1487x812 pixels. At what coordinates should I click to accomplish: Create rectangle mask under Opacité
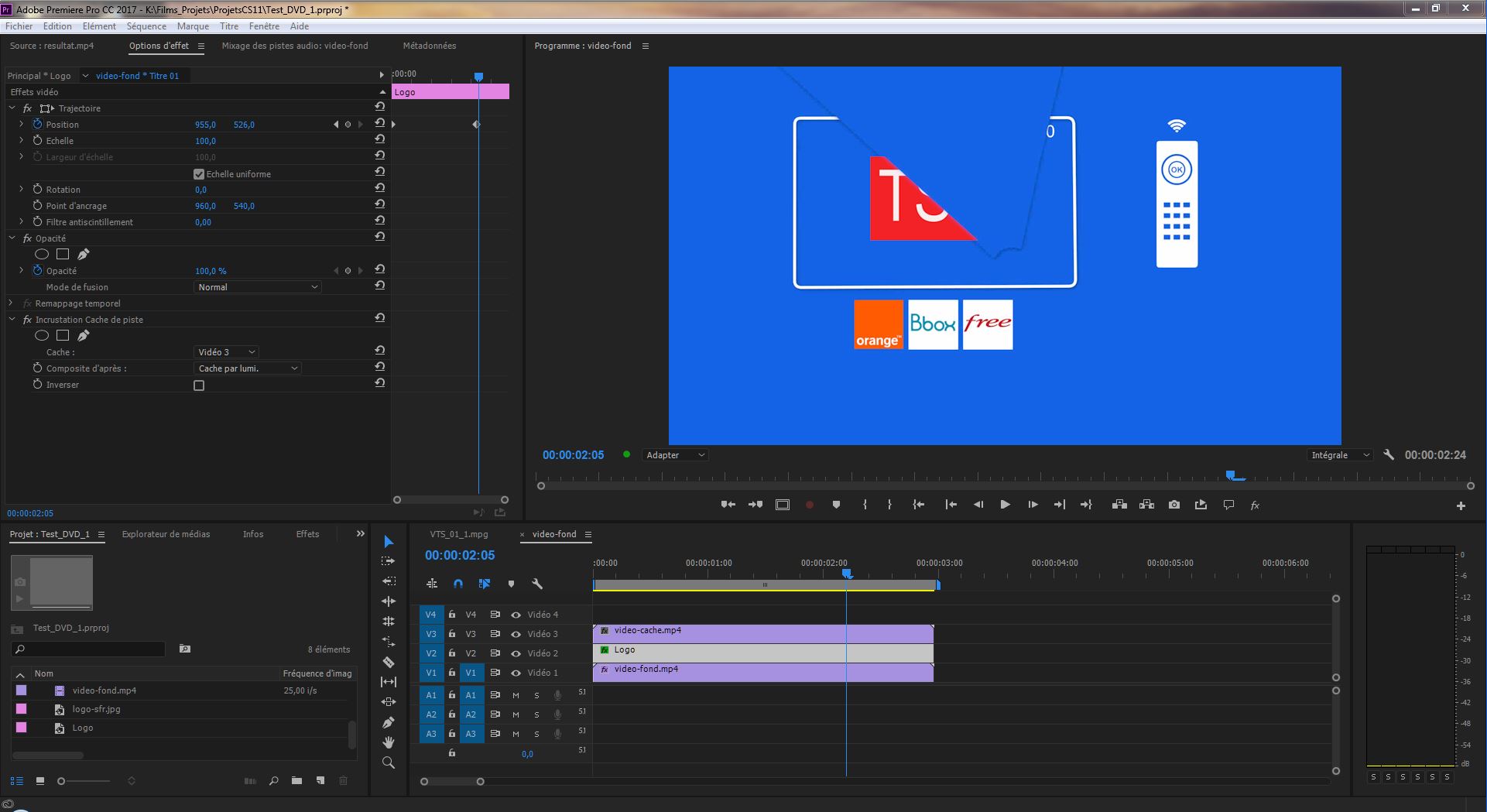[x=63, y=254]
